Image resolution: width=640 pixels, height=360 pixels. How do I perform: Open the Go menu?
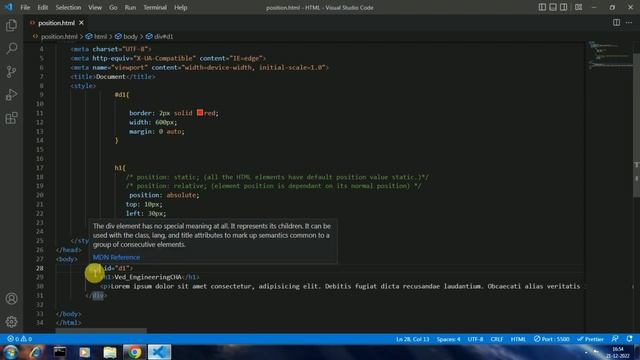113,7
